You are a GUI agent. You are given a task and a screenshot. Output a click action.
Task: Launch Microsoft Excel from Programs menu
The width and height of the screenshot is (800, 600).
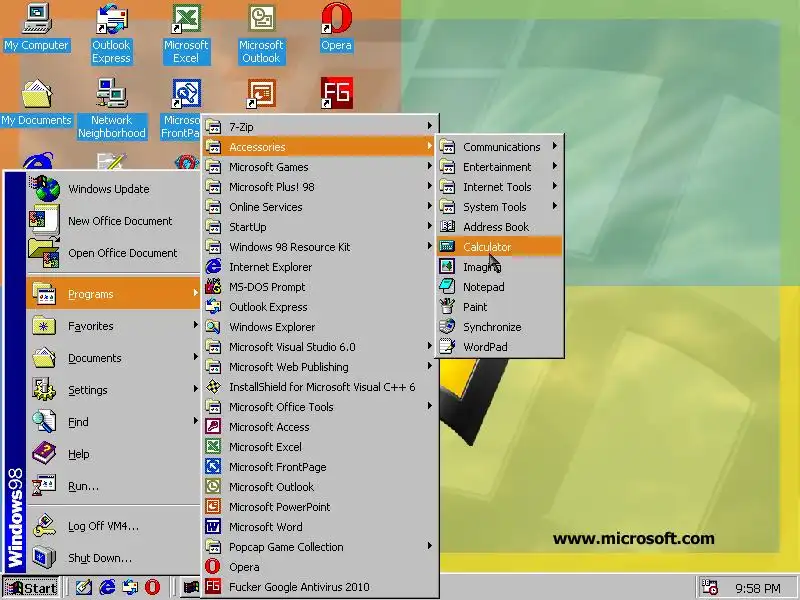point(320,446)
